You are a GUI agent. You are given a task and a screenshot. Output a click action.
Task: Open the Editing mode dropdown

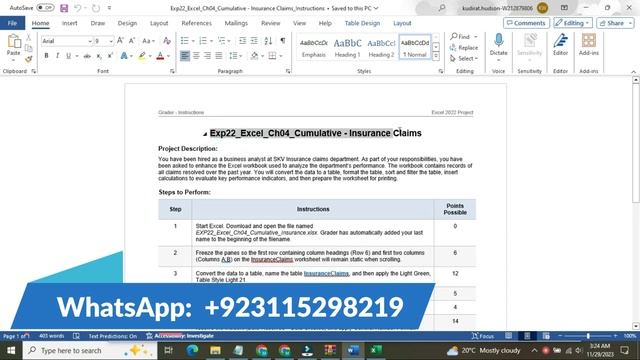[x=573, y=23]
